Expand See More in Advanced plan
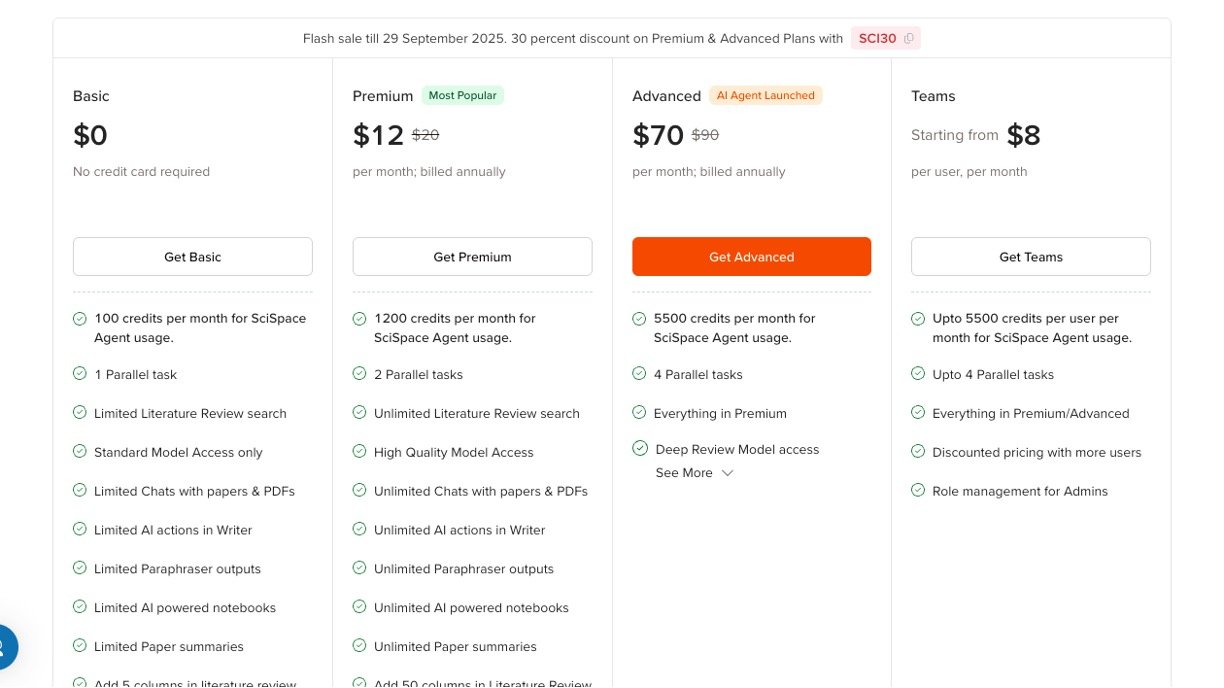 point(684,473)
